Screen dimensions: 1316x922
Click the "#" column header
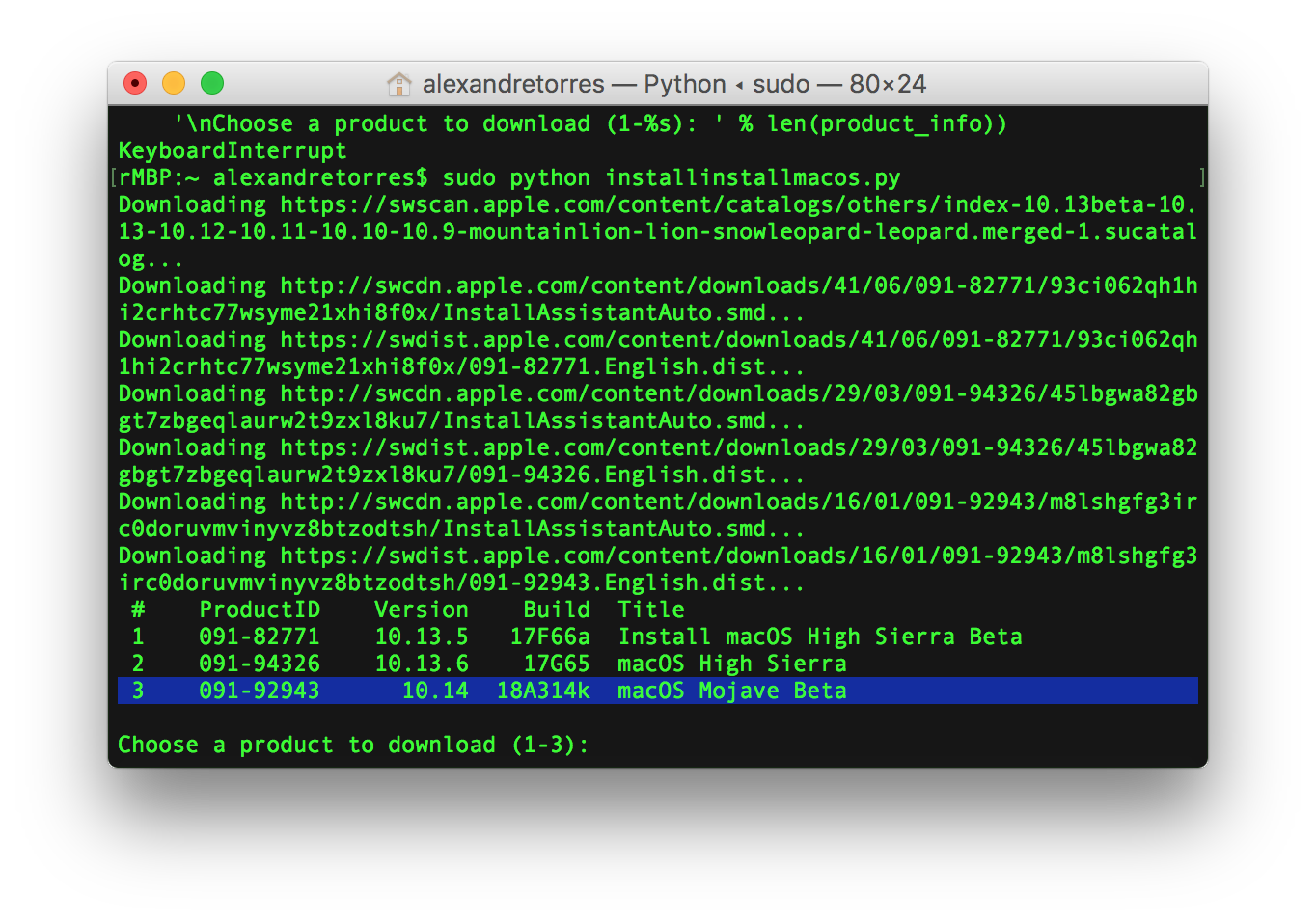click(x=138, y=610)
